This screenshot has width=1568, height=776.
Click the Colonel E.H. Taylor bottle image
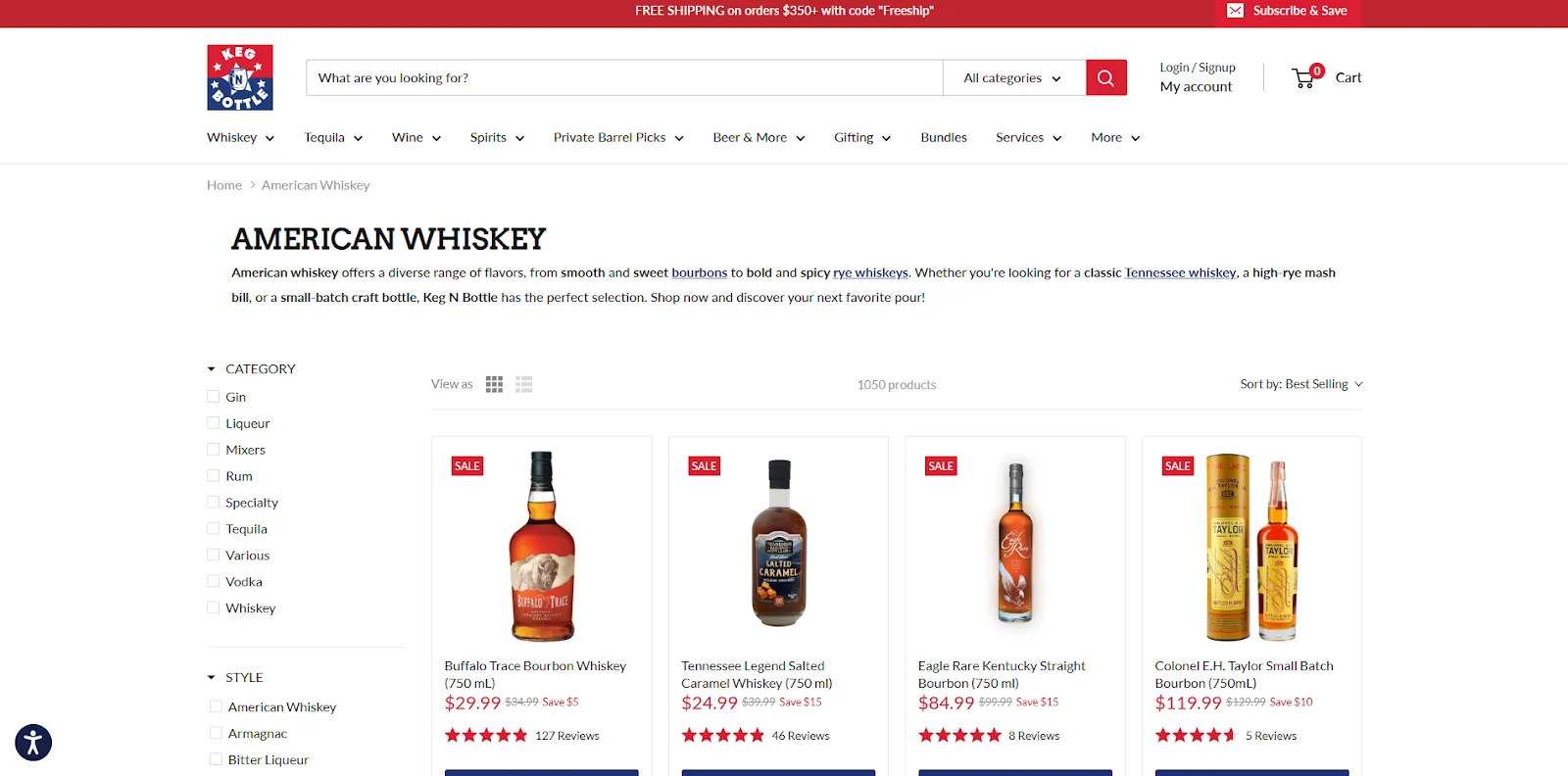1252,547
